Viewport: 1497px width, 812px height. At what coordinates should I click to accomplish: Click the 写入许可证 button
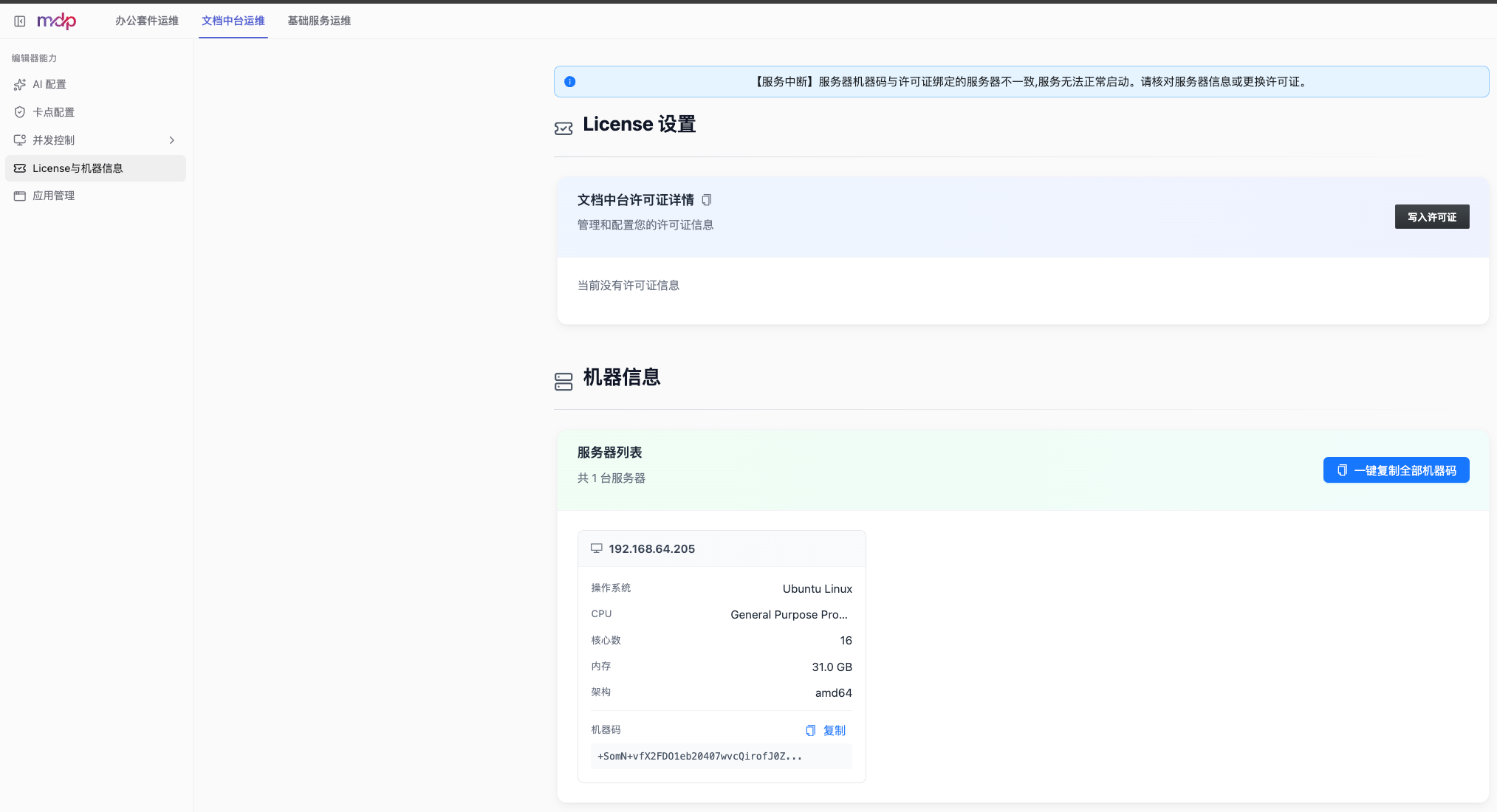1432,217
